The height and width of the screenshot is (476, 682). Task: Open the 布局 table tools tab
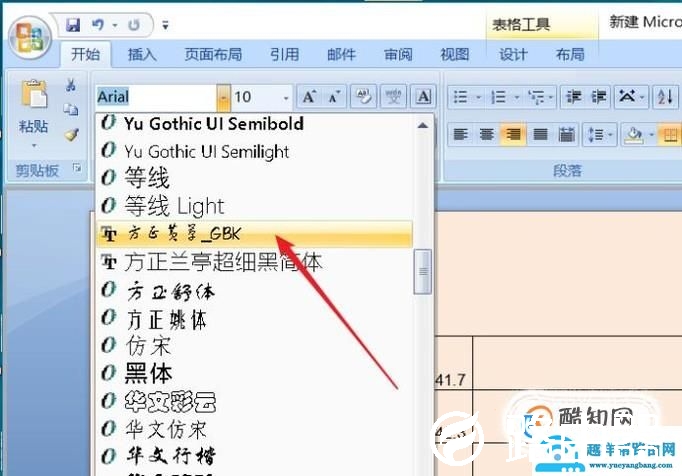click(x=570, y=54)
